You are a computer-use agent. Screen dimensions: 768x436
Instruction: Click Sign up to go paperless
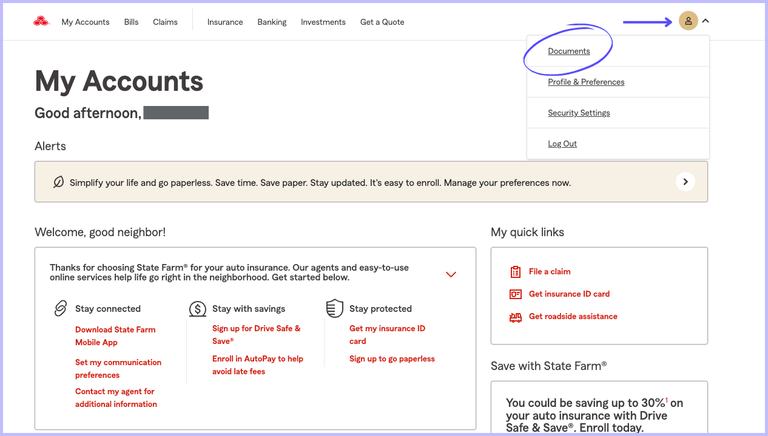click(392, 359)
